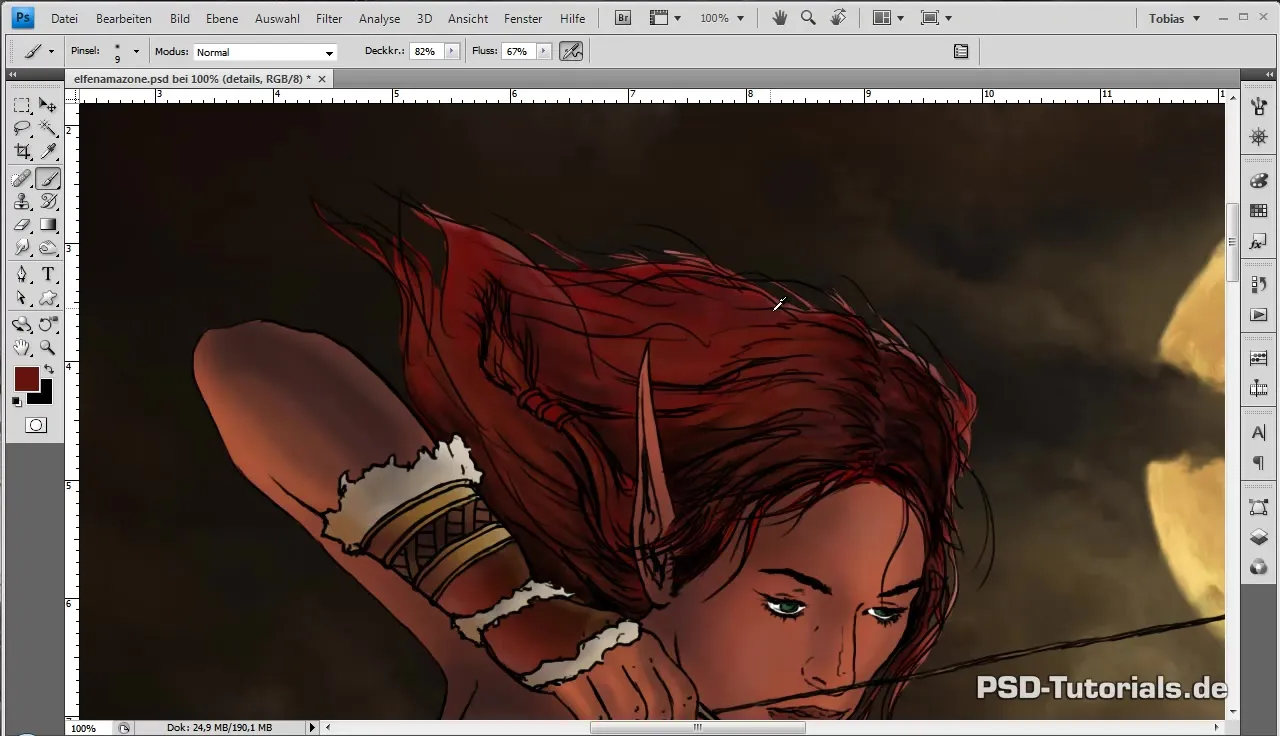Viewport: 1280px width, 736px height.
Task: Open the Fluss flow slider arrow
Action: coord(543,51)
